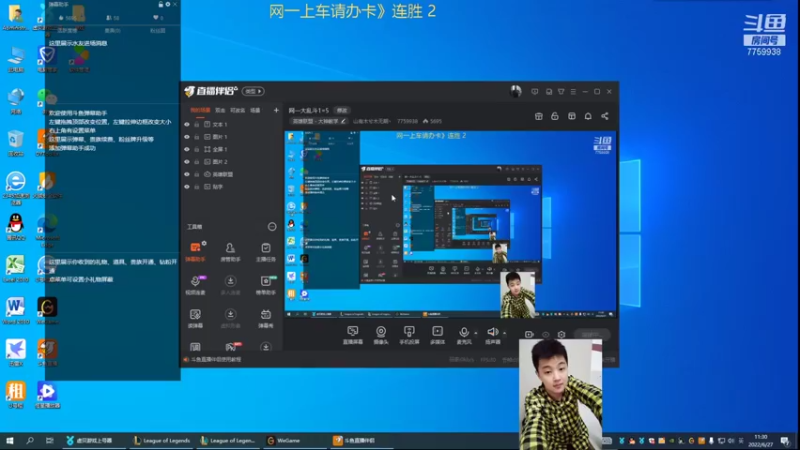Image resolution: width=800 pixels, height=450 pixels.
Task: Select the 文本 1 layer row
Action: tap(232, 124)
